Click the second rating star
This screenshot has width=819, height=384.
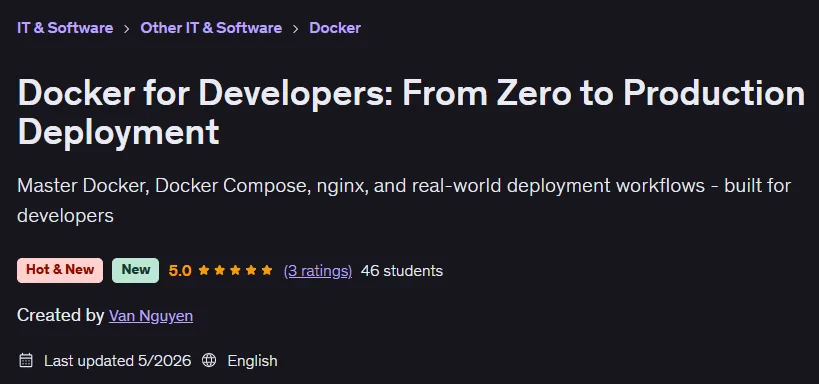click(x=219, y=270)
